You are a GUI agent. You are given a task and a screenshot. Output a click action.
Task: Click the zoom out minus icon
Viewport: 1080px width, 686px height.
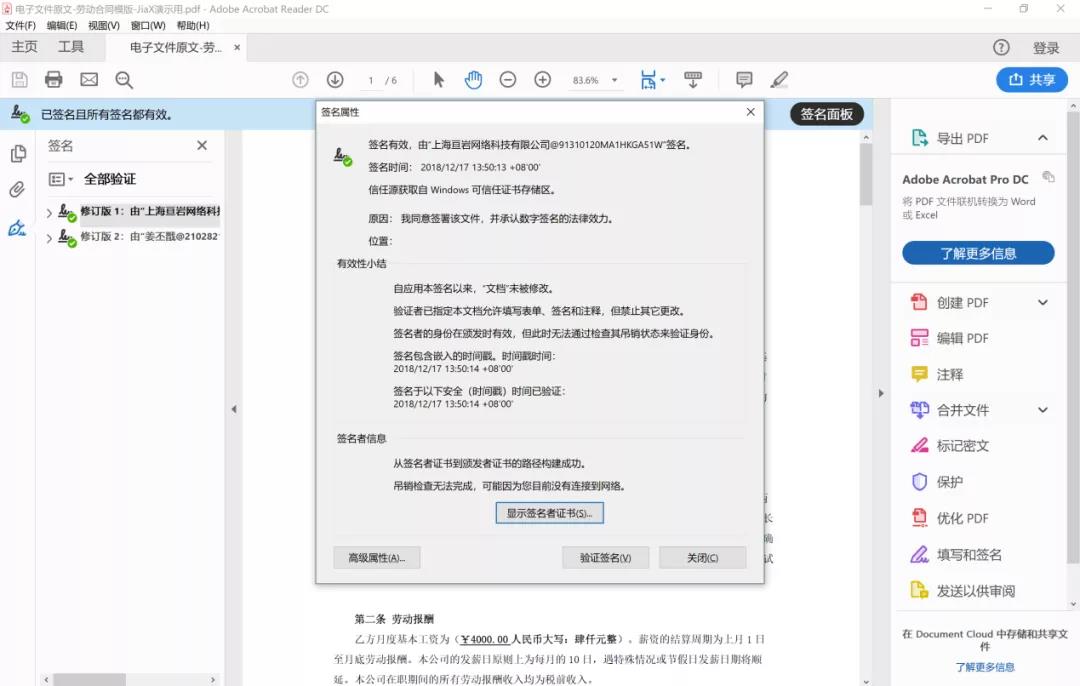coord(508,80)
